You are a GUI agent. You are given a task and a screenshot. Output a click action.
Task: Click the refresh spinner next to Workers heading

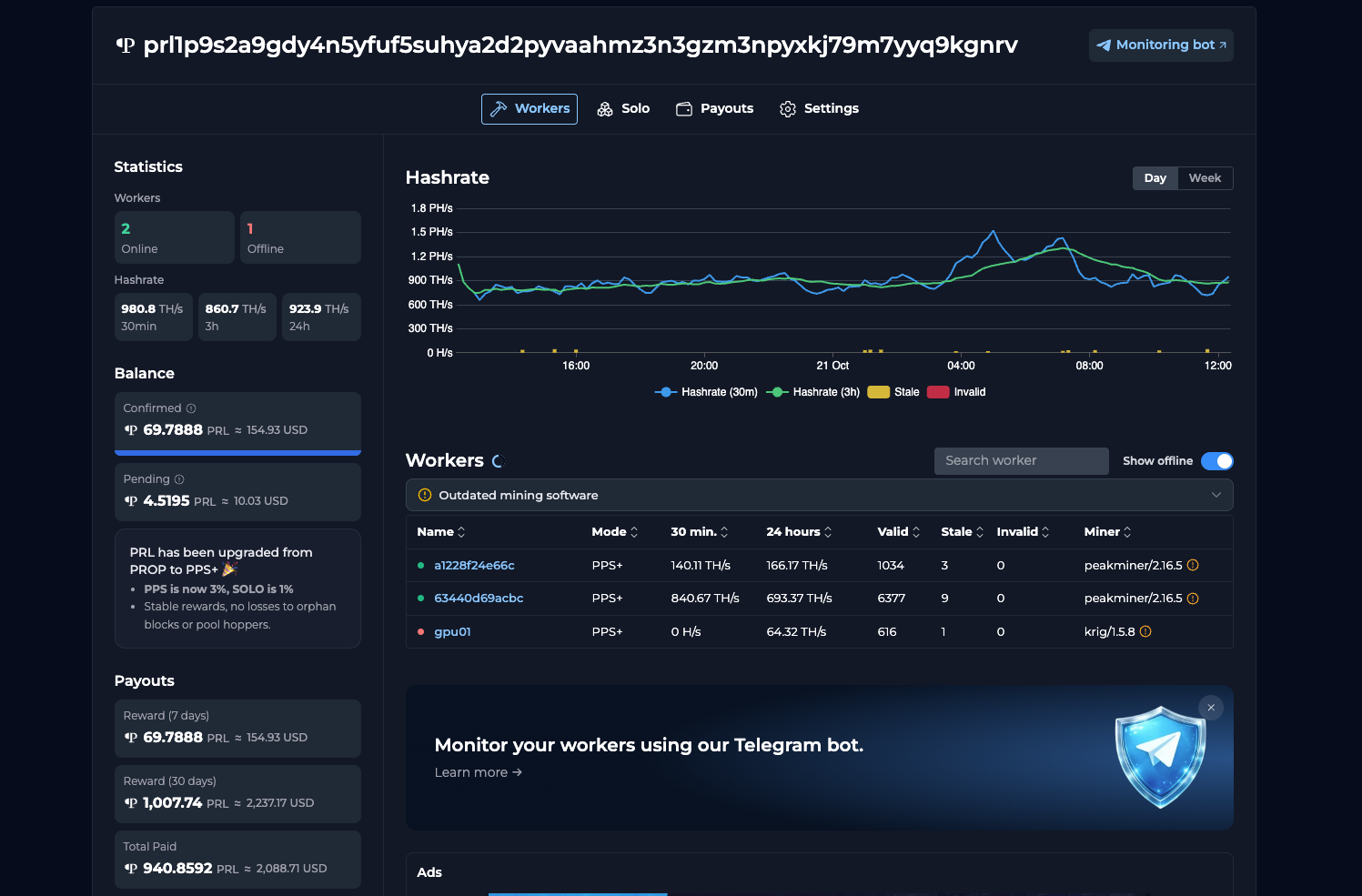pos(498,461)
